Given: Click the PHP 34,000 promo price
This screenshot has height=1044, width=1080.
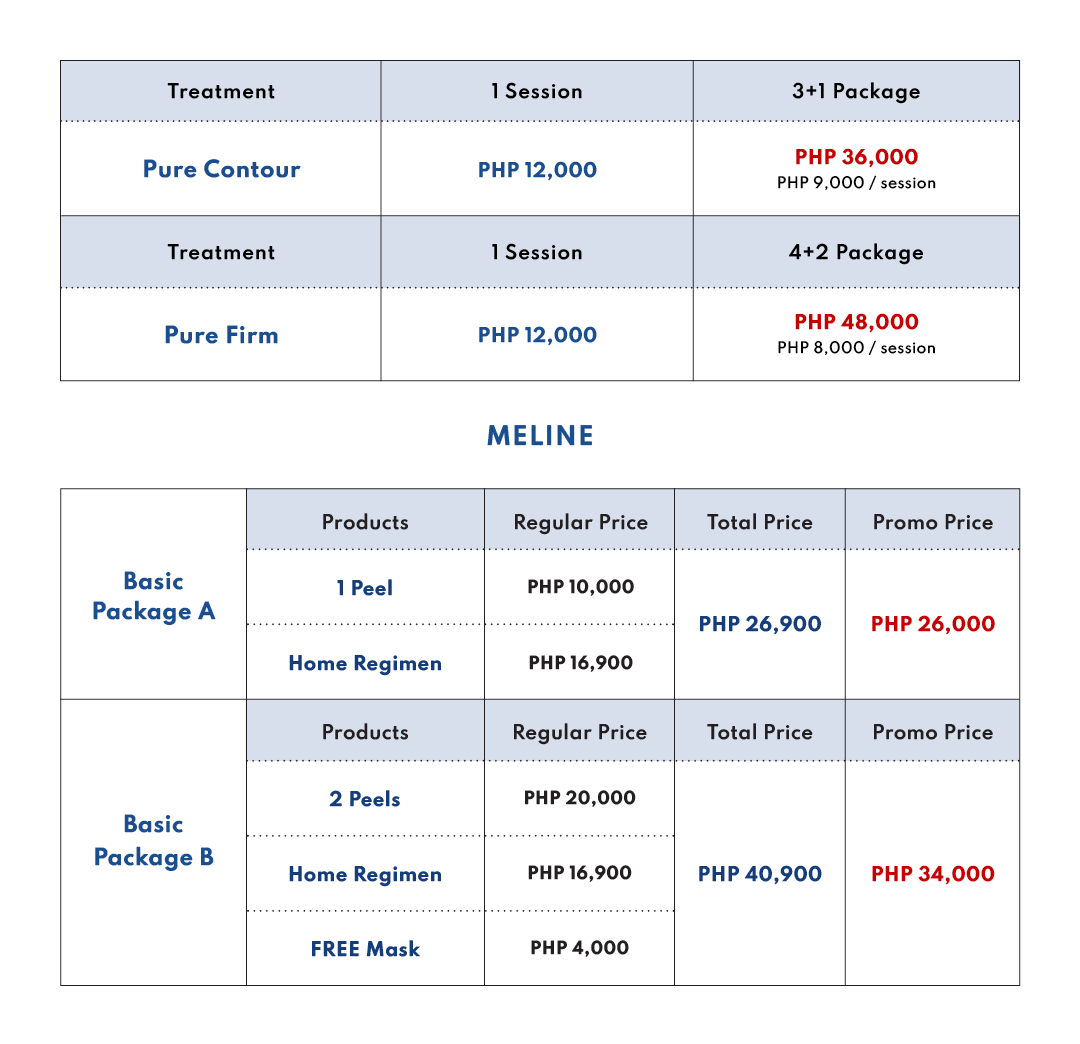Looking at the screenshot, I should coord(932,874).
